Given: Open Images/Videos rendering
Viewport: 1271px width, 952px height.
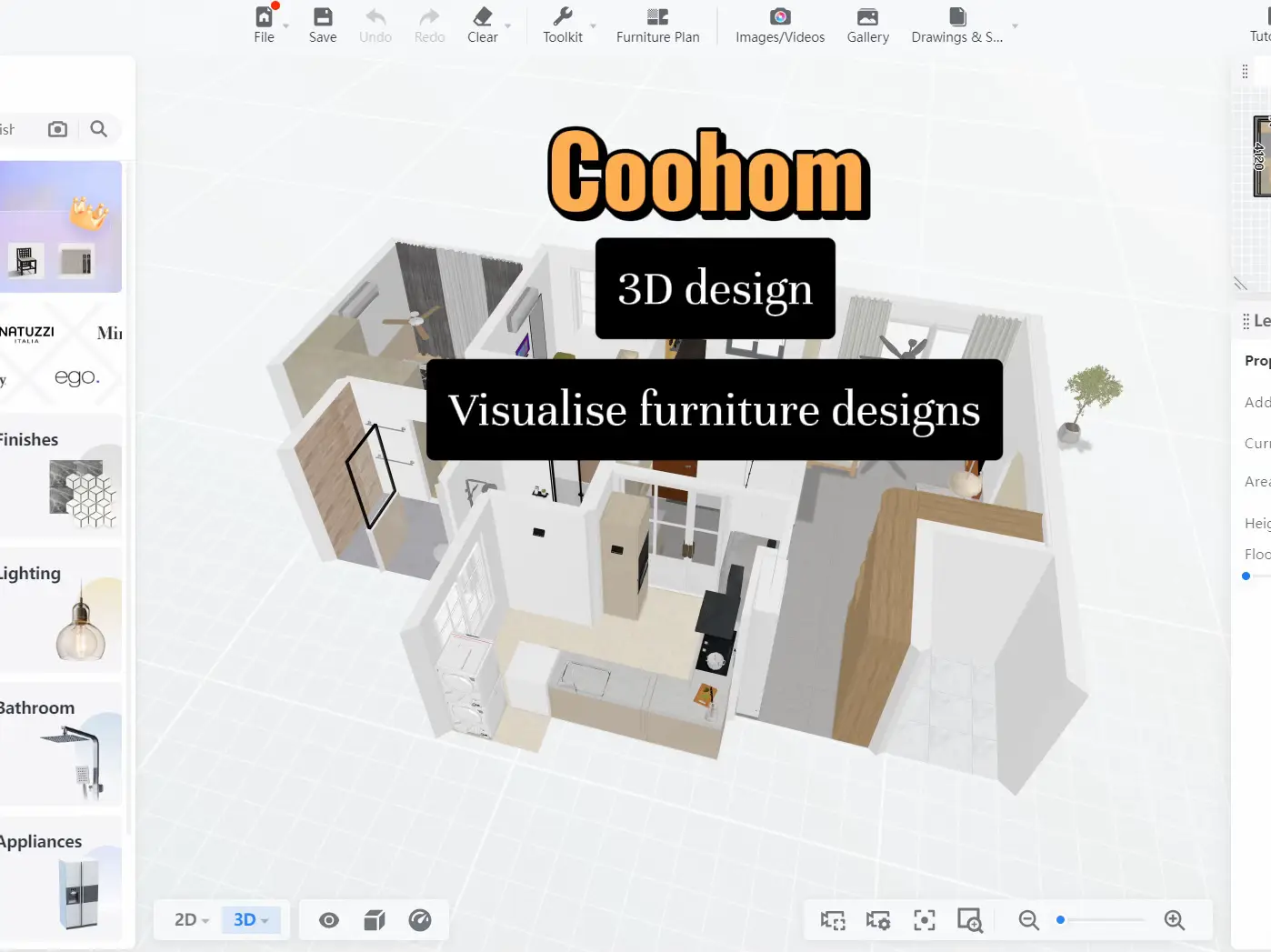Looking at the screenshot, I should coord(779,25).
